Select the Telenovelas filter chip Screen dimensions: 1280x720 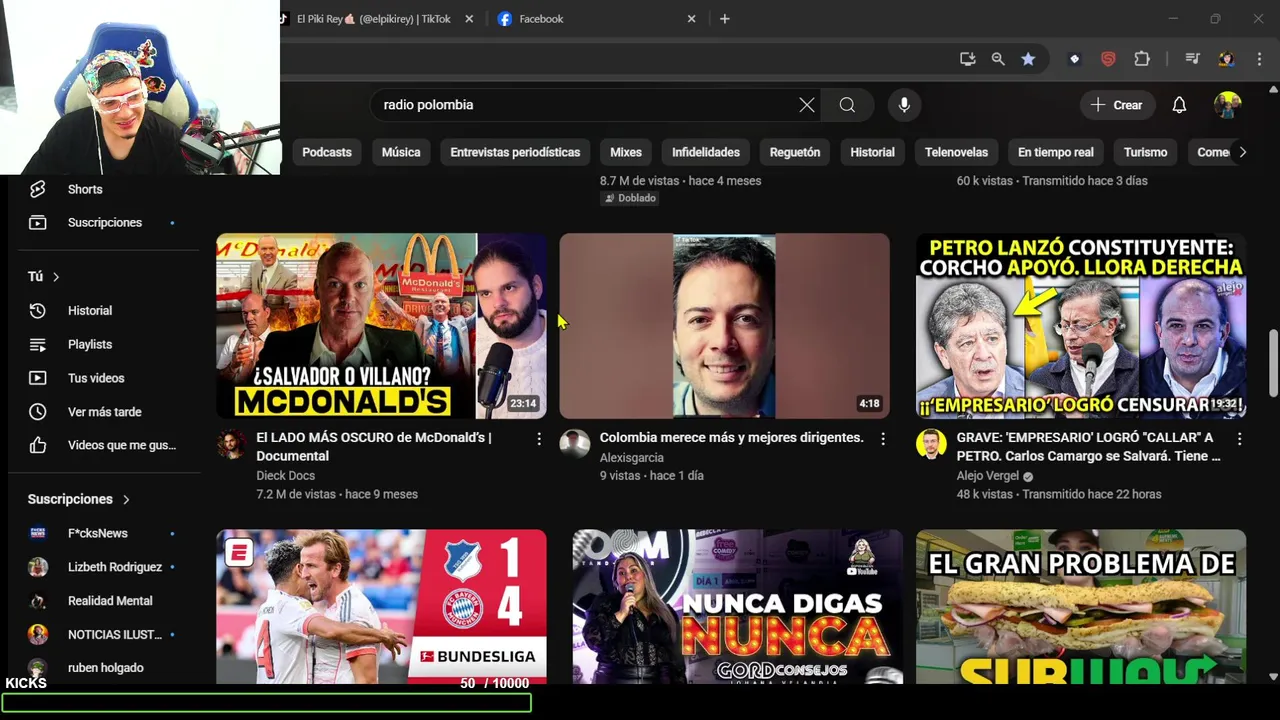click(x=956, y=152)
